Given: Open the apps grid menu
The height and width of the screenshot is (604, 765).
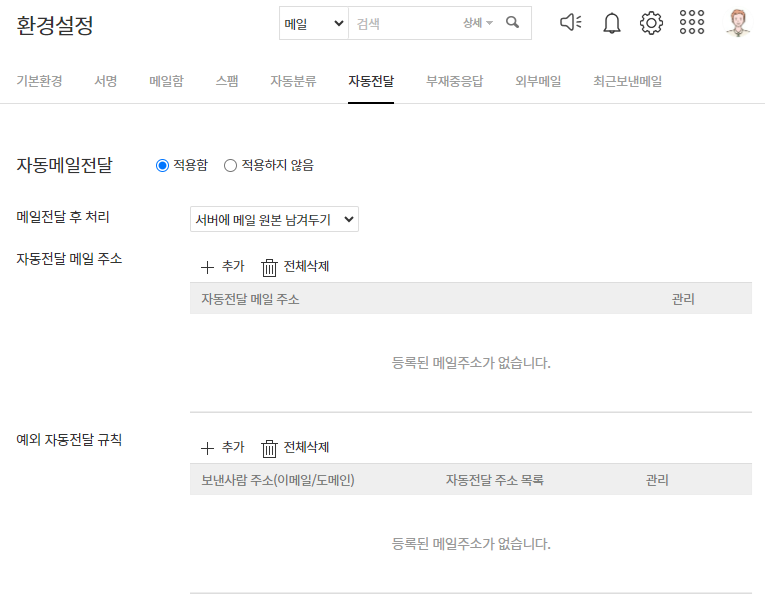Looking at the screenshot, I should click(692, 23).
